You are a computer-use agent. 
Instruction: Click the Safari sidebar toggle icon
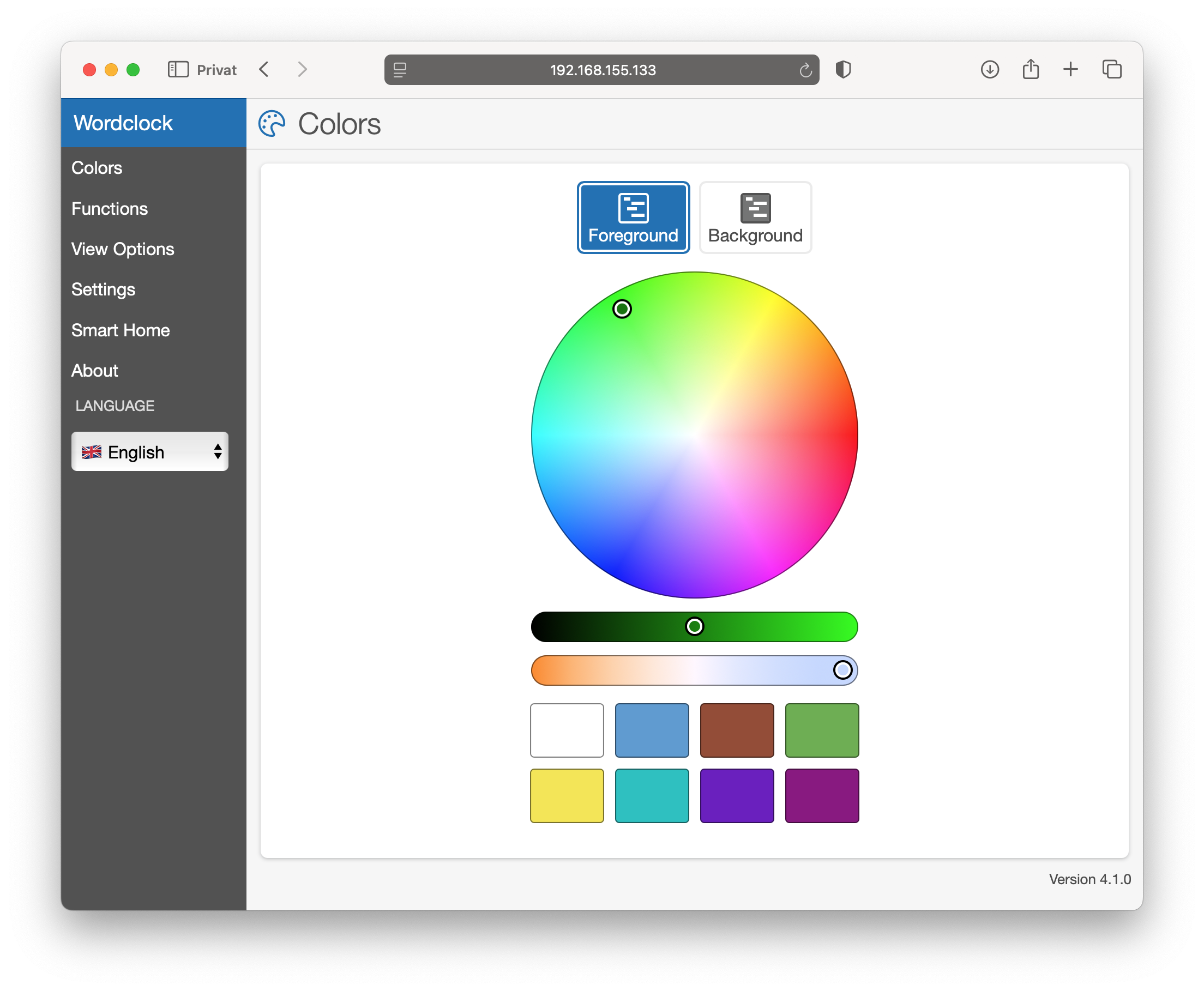click(x=178, y=70)
